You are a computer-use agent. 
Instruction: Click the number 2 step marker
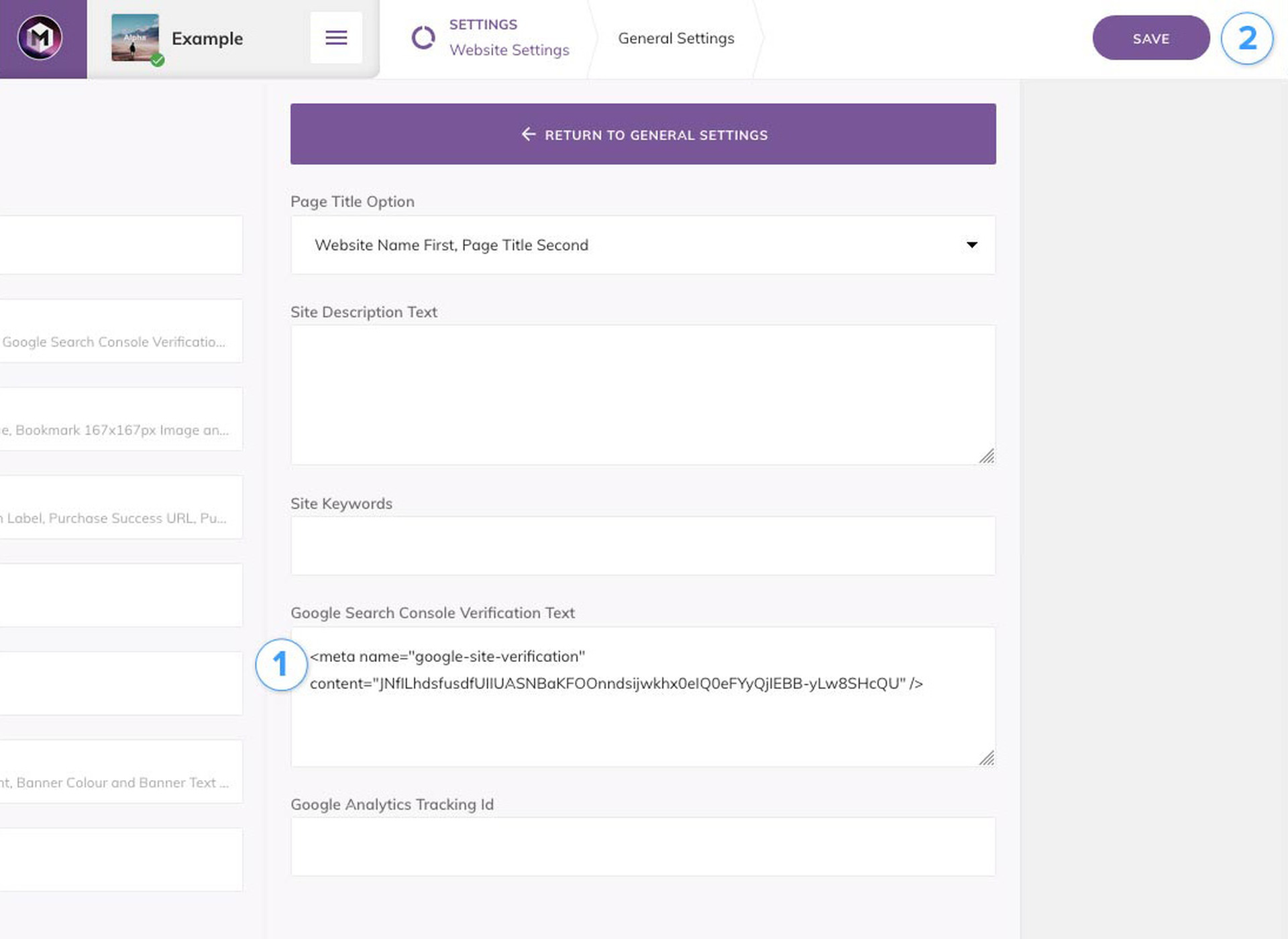click(x=1246, y=38)
